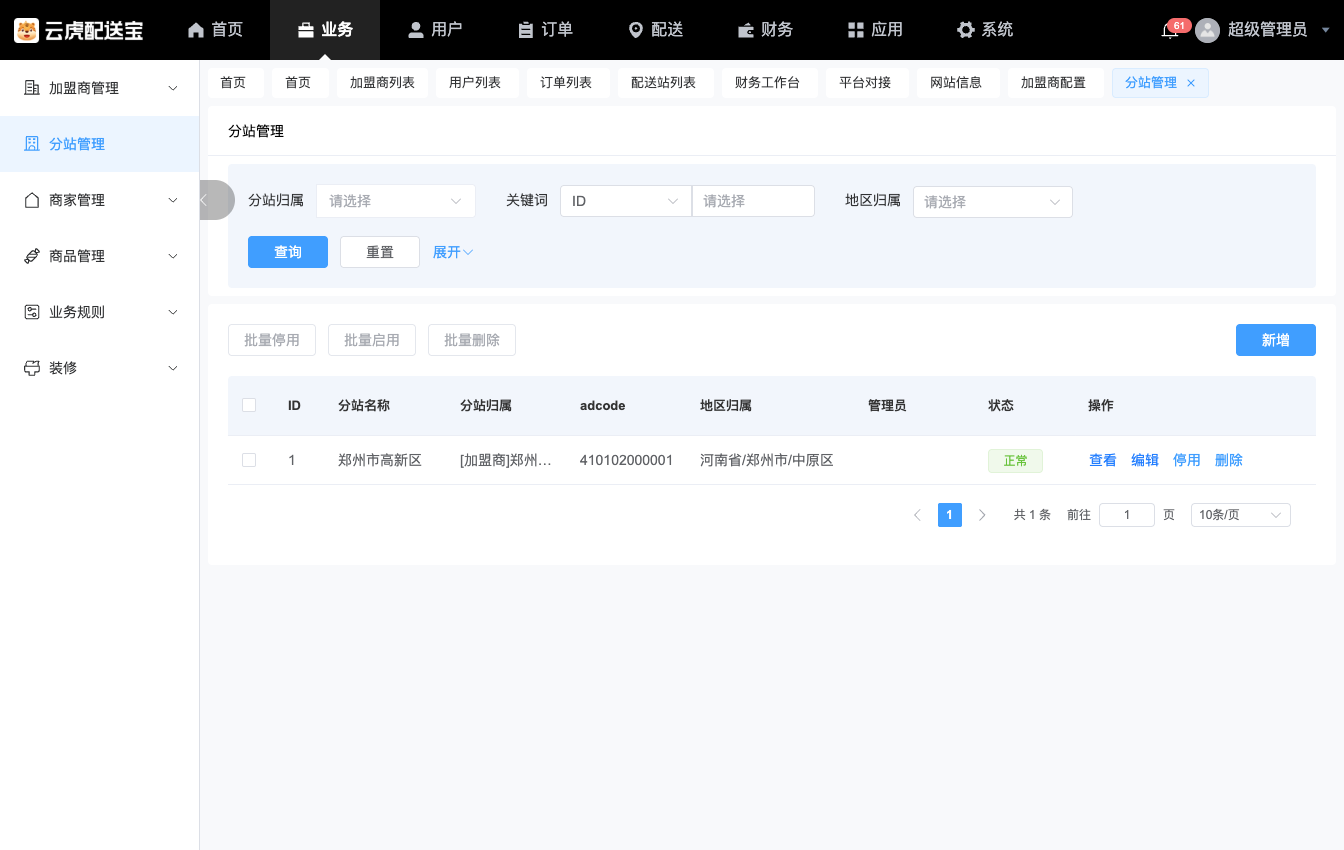Open the 关键词 ID type dropdown

[x=626, y=201]
